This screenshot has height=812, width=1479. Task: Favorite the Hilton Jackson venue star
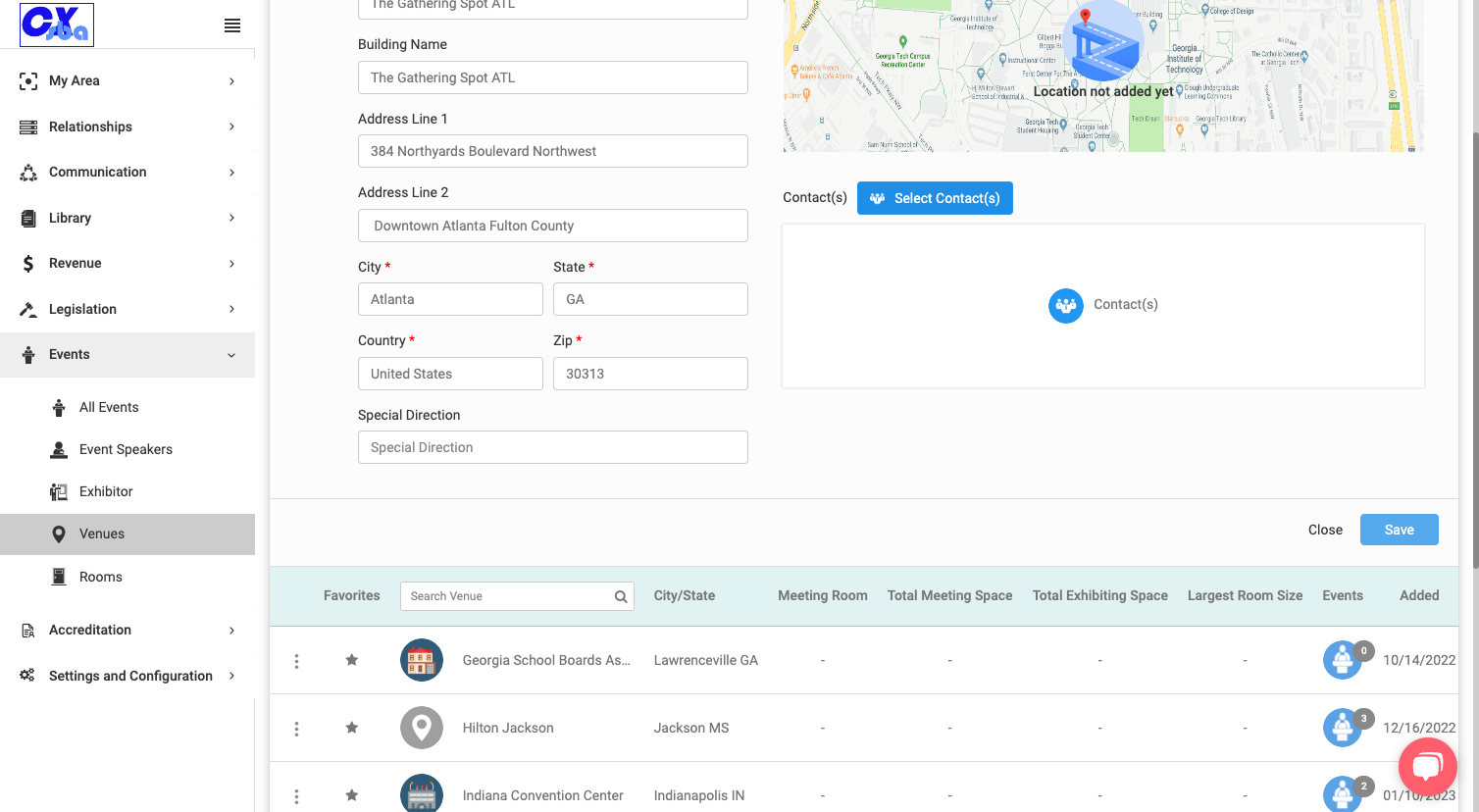[351, 728]
